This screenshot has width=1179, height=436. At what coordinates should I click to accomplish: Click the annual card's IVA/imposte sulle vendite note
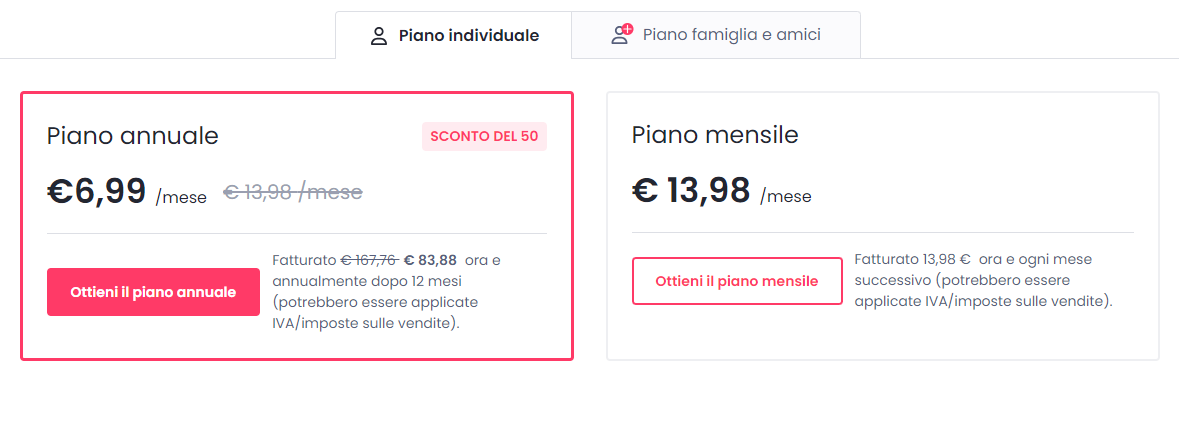366,323
